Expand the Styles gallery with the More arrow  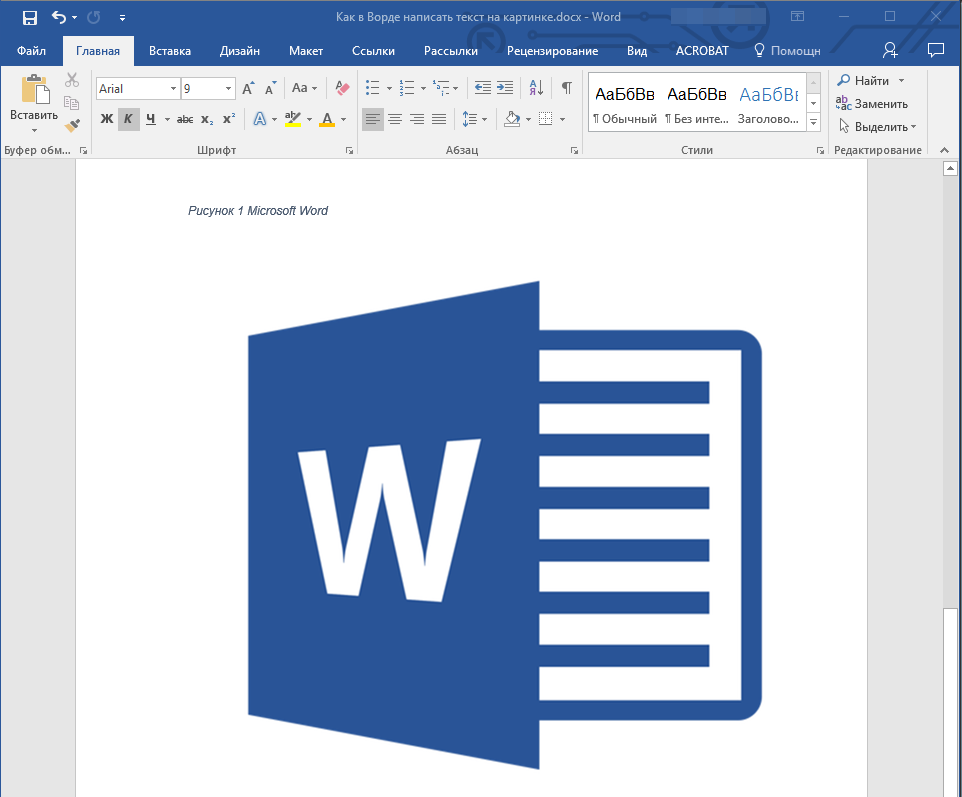pos(813,122)
